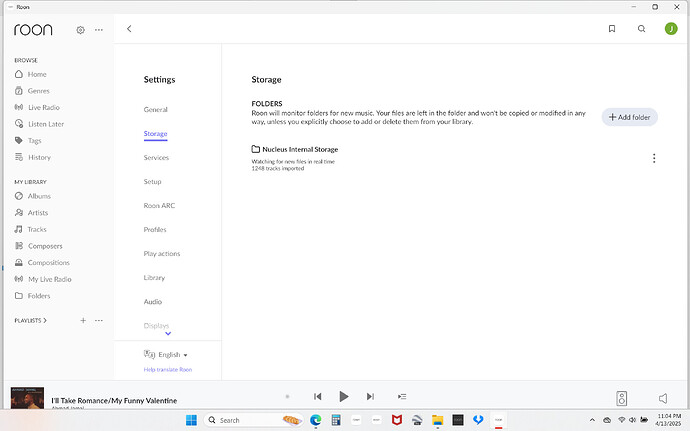The width and height of the screenshot is (690, 431).
Task: Open the search magnifier in top bar
Action: [642, 29]
